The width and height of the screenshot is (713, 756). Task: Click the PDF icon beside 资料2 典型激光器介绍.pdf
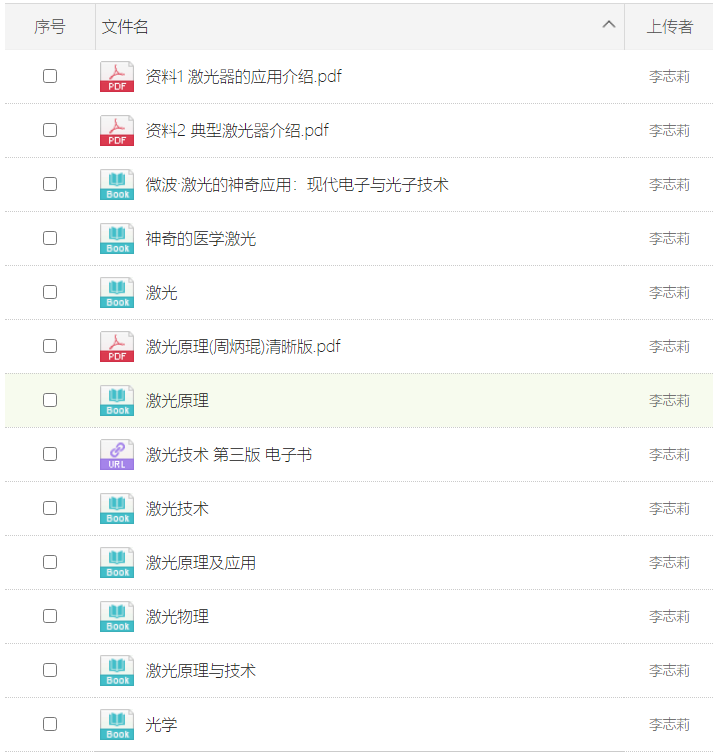(x=116, y=131)
